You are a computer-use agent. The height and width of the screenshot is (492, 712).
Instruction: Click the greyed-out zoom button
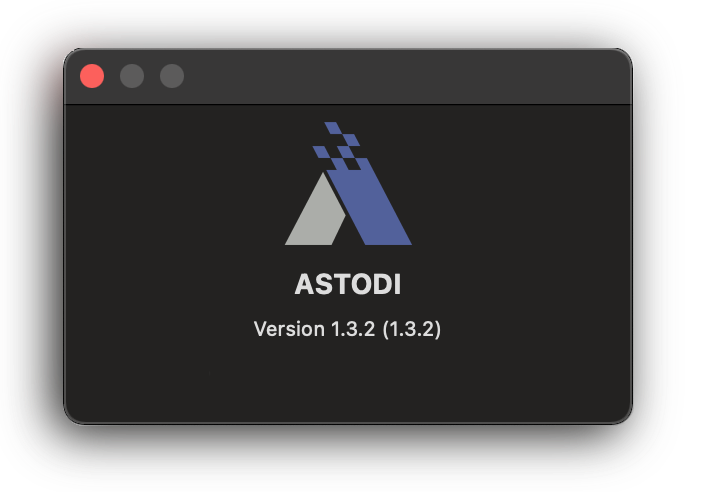[172, 76]
